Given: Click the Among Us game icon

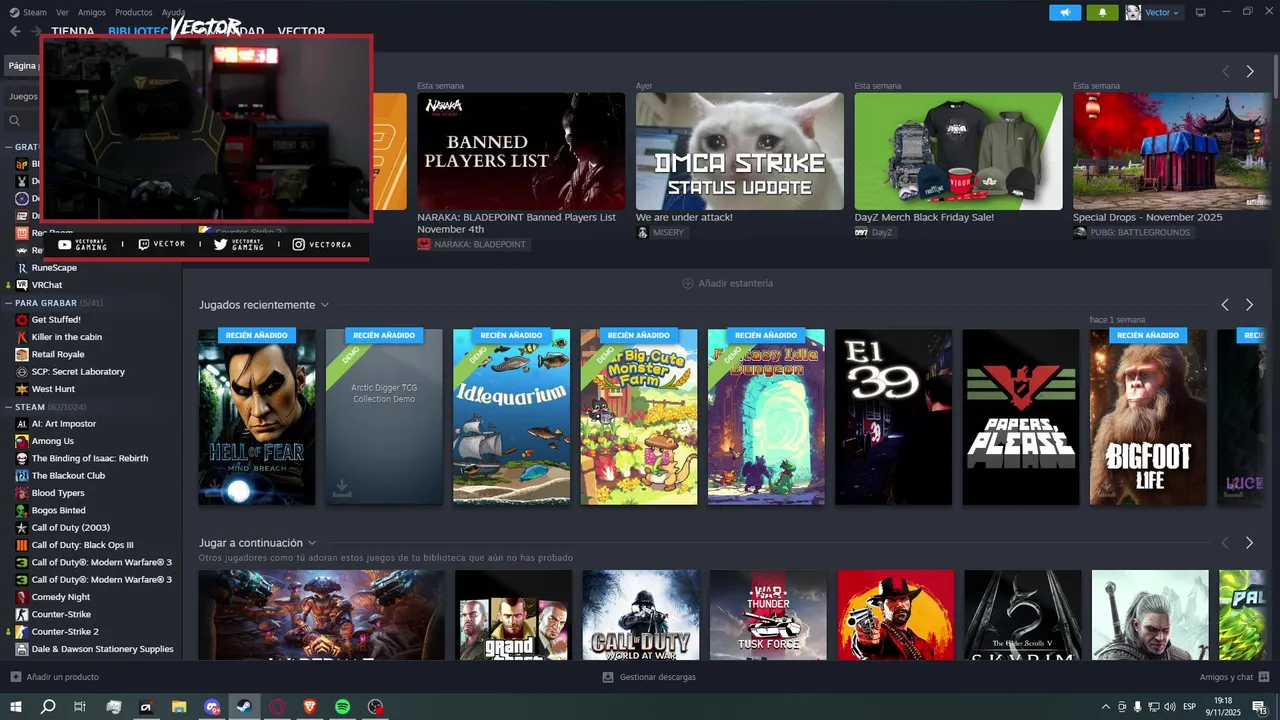Looking at the screenshot, I should tap(22, 440).
